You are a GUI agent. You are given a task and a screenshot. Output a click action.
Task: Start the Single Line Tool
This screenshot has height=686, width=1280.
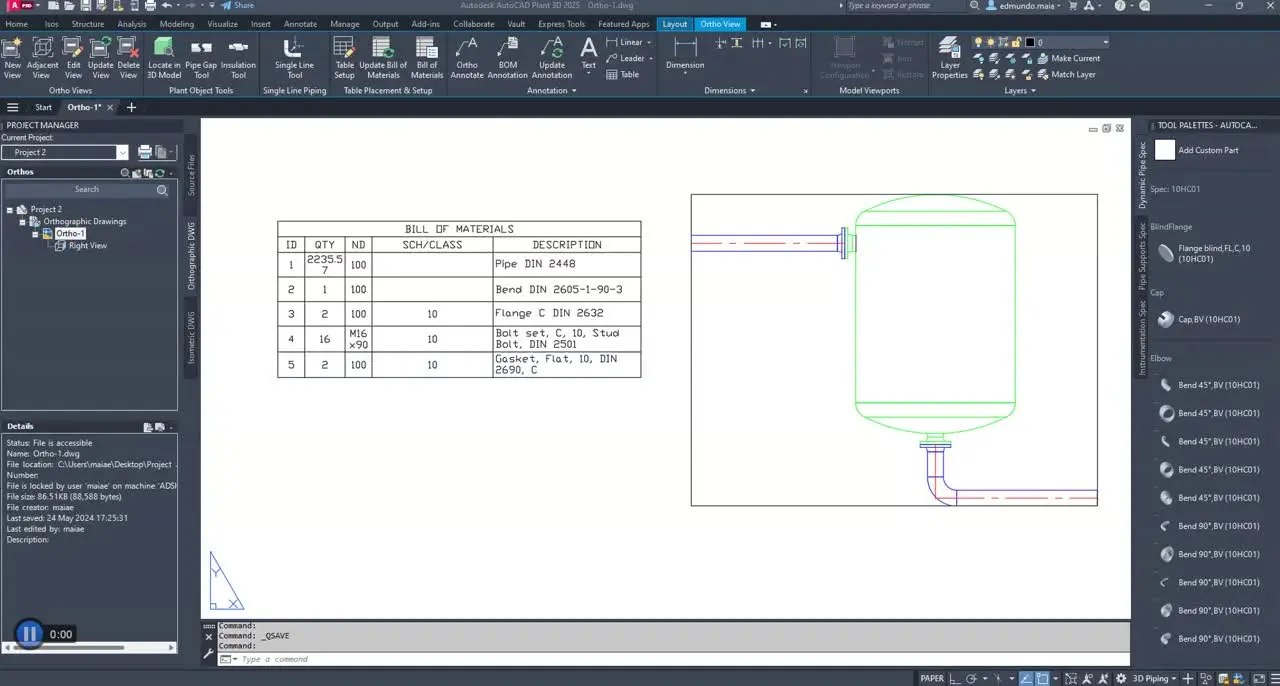[x=294, y=57]
